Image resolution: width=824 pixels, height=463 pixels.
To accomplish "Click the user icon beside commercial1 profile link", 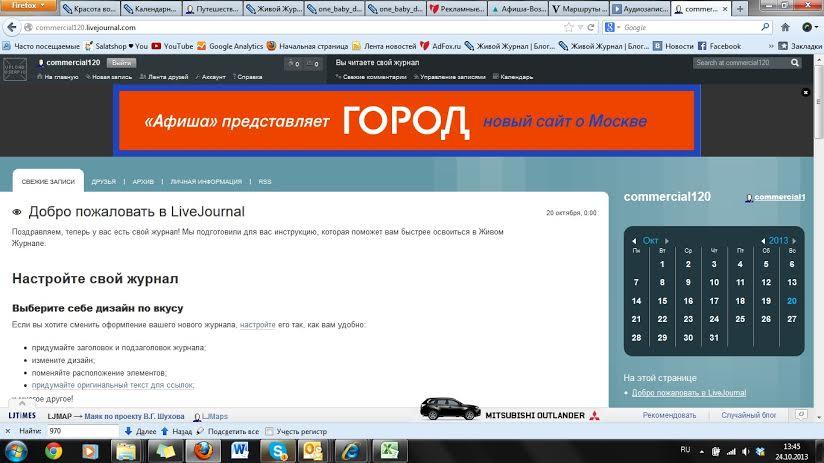I will coord(749,198).
